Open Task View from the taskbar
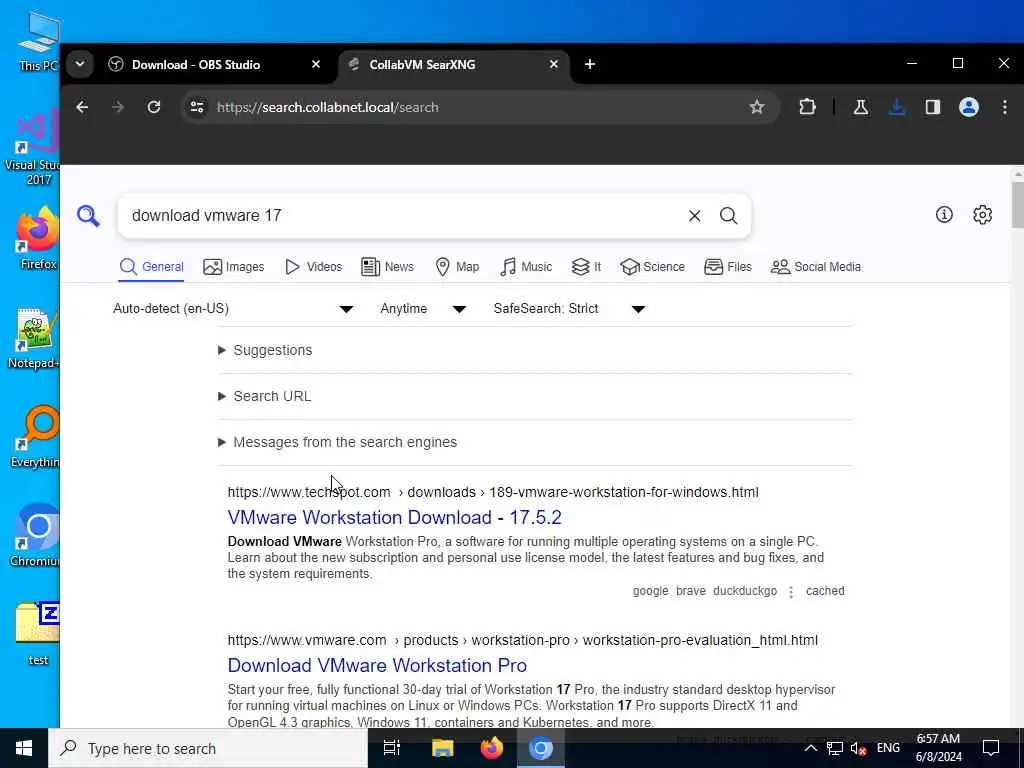1024x768 pixels. coord(392,748)
